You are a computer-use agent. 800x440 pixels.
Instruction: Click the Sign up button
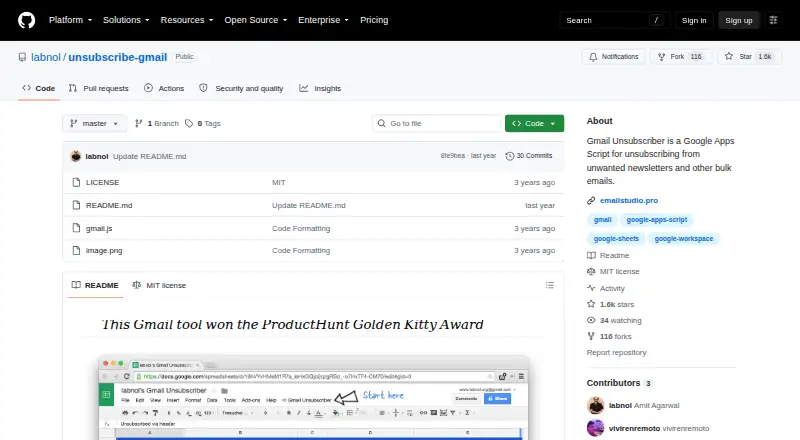[739, 20]
